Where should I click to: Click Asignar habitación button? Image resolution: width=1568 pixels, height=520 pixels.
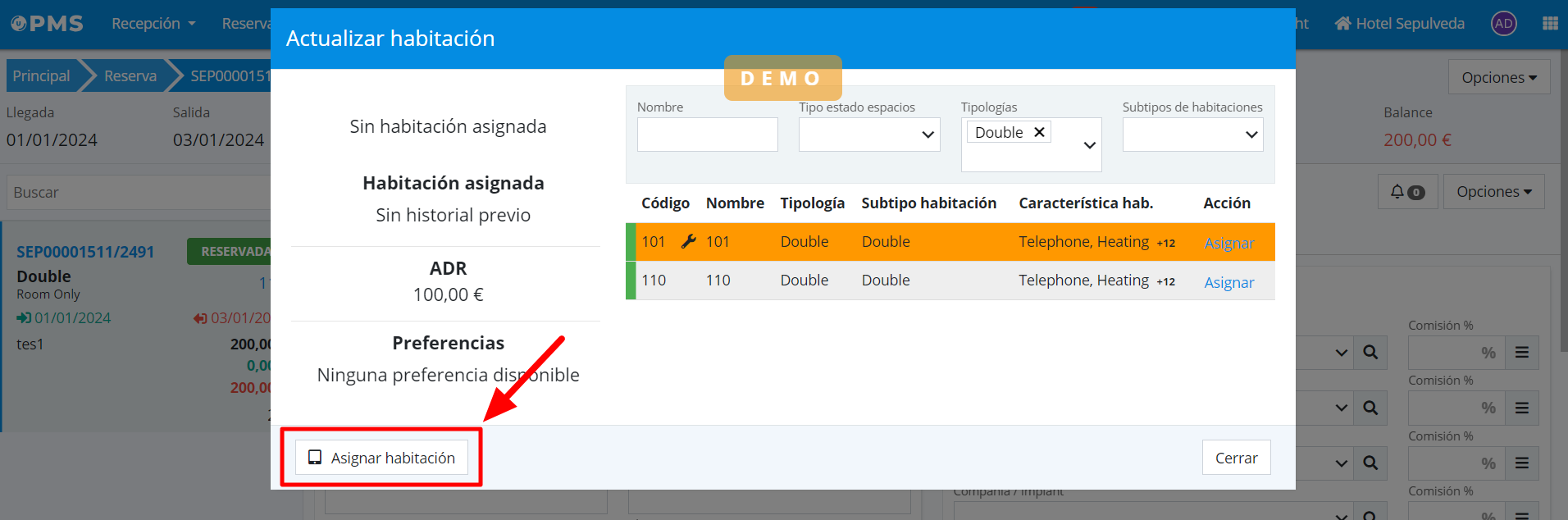(381, 458)
